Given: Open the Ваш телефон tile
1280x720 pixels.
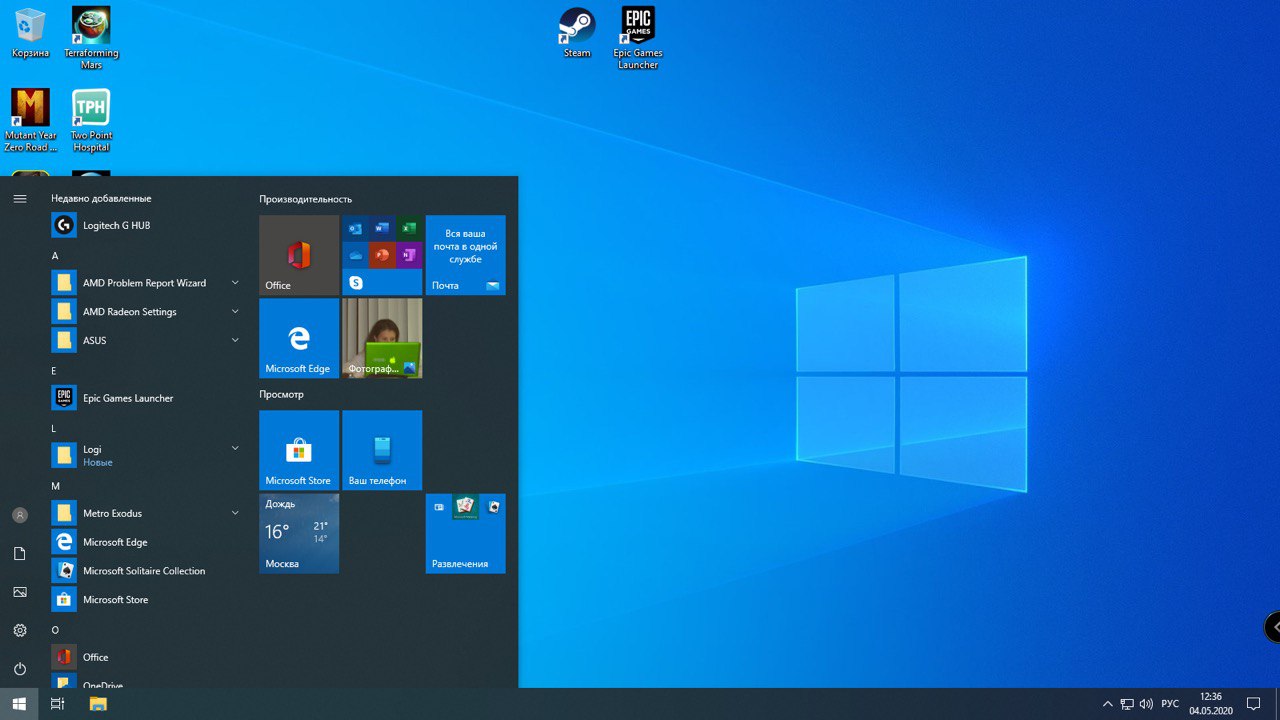Looking at the screenshot, I should pos(382,450).
